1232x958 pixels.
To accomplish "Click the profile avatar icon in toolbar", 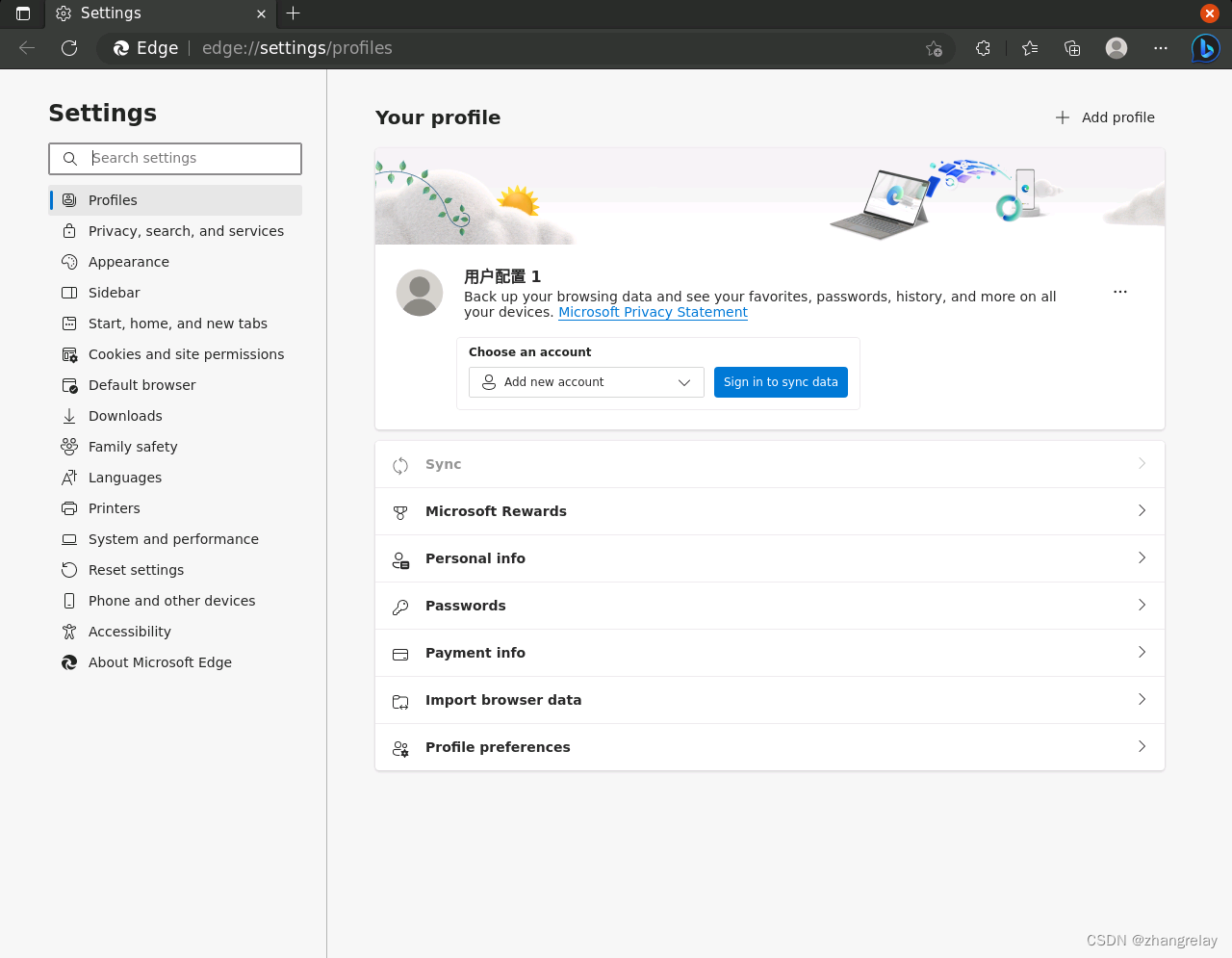I will (x=1116, y=47).
